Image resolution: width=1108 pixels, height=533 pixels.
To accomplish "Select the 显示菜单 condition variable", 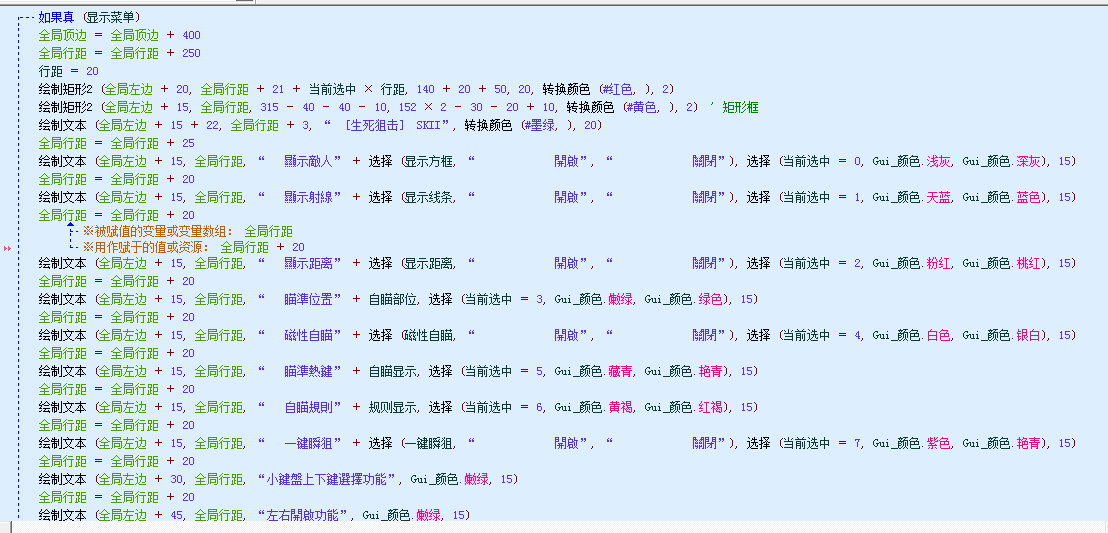I will pos(110,17).
